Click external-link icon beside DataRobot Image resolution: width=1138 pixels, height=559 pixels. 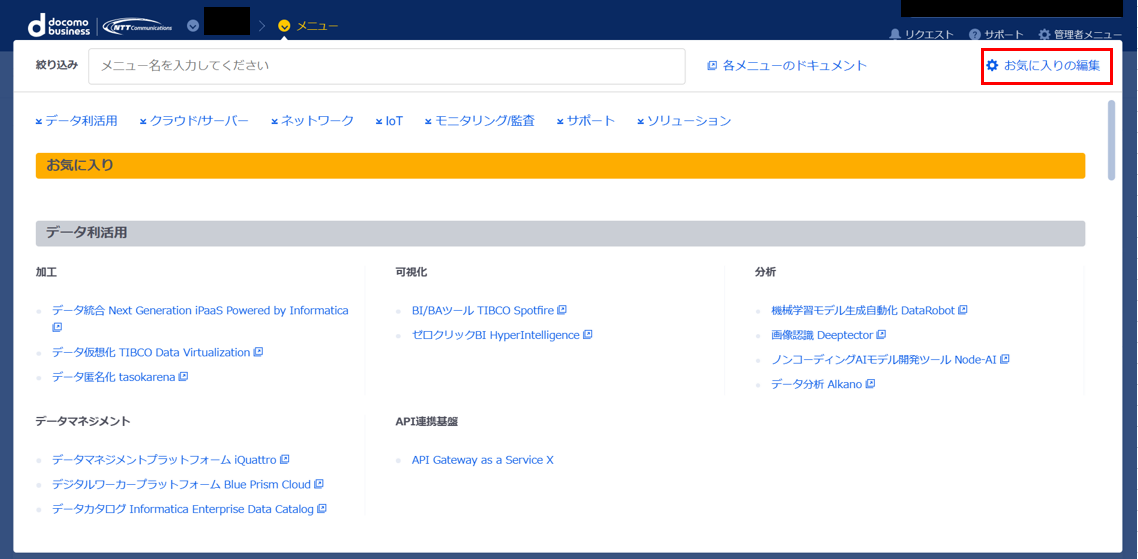click(x=963, y=311)
